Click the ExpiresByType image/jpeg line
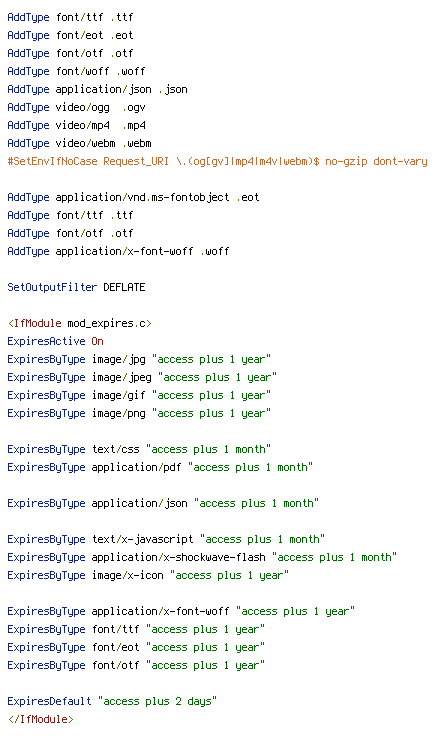Viewport: 436px width, 736px height. [x=142, y=377]
